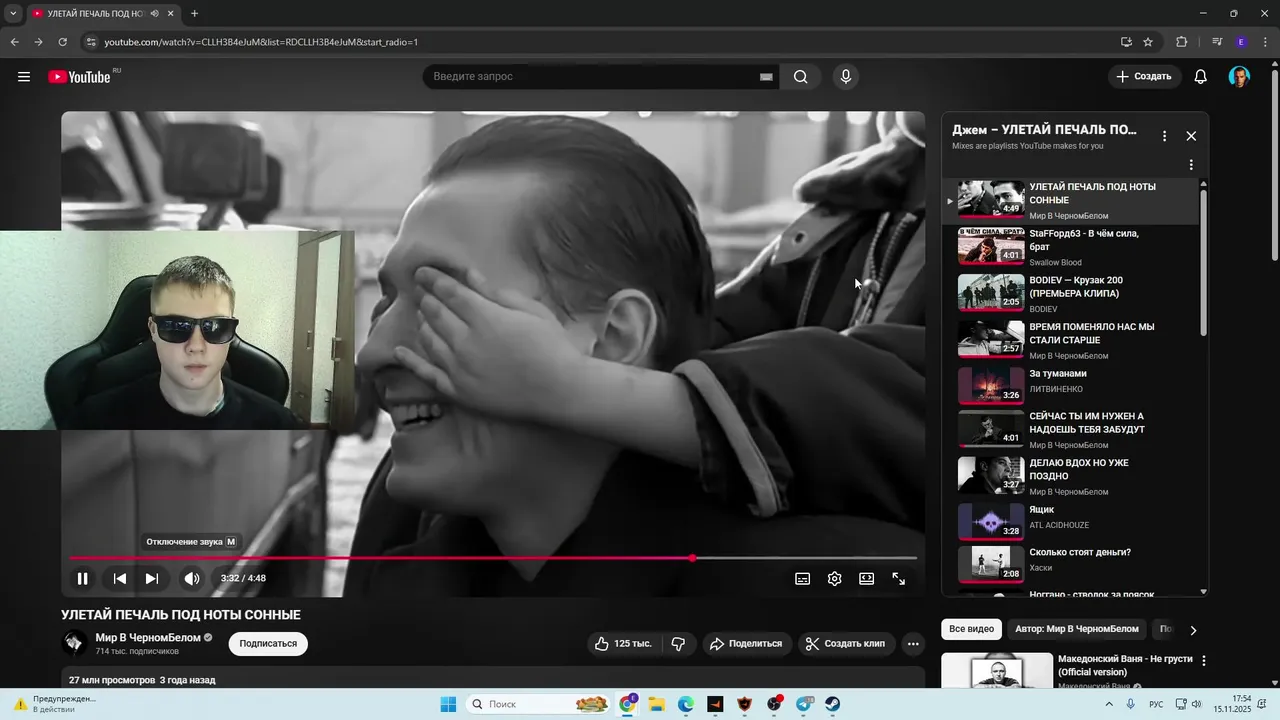
Task: Mute the video with the speaker icon
Action: [192, 578]
